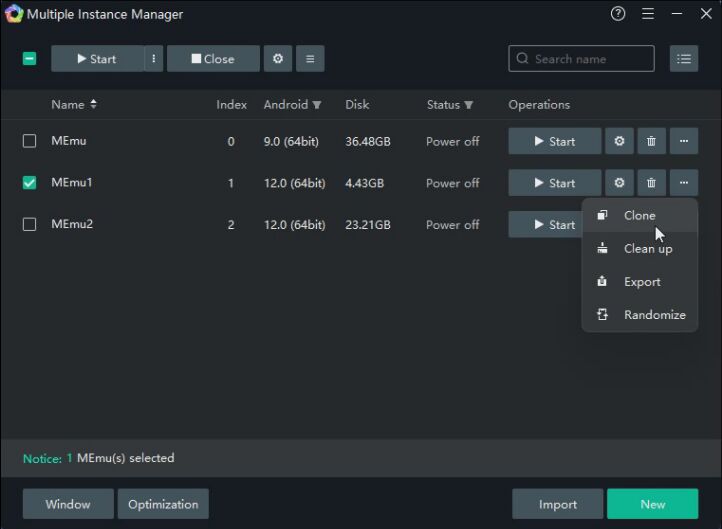Open the Android version filter dropdown
The height and width of the screenshot is (529, 722).
pyautogui.click(x=317, y=105)
